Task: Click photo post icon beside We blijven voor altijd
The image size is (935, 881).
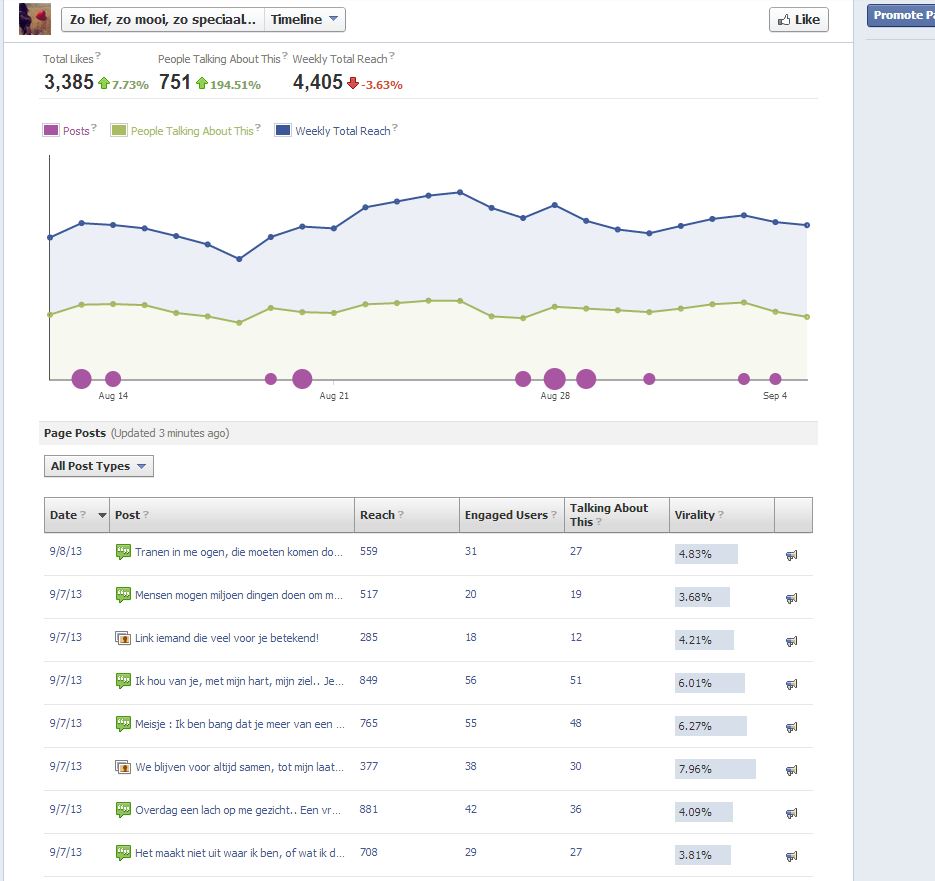Action: tap(123, 766)
